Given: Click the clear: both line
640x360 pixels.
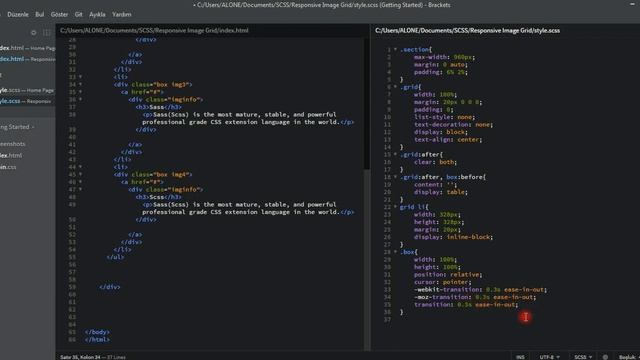Looking at the screenshot, I should click(435, 162).
